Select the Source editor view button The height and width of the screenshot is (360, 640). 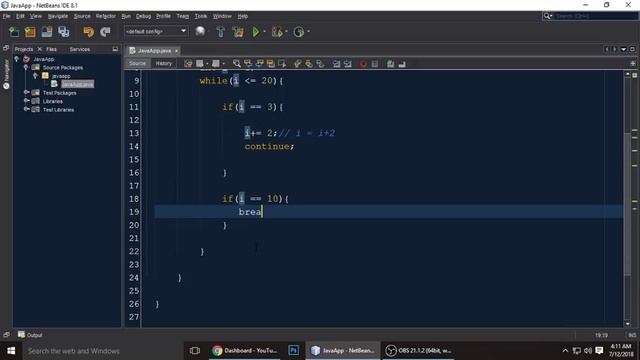tap(138, 64)
